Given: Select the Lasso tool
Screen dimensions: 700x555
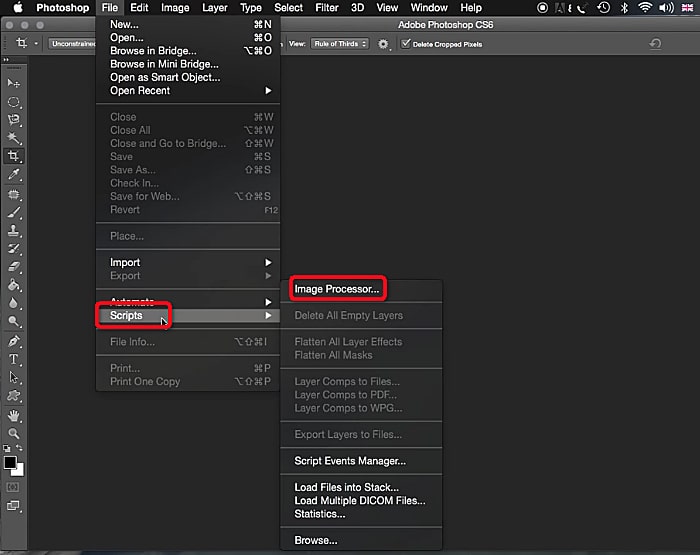Looking at the screenshot, I should point(13,120).
